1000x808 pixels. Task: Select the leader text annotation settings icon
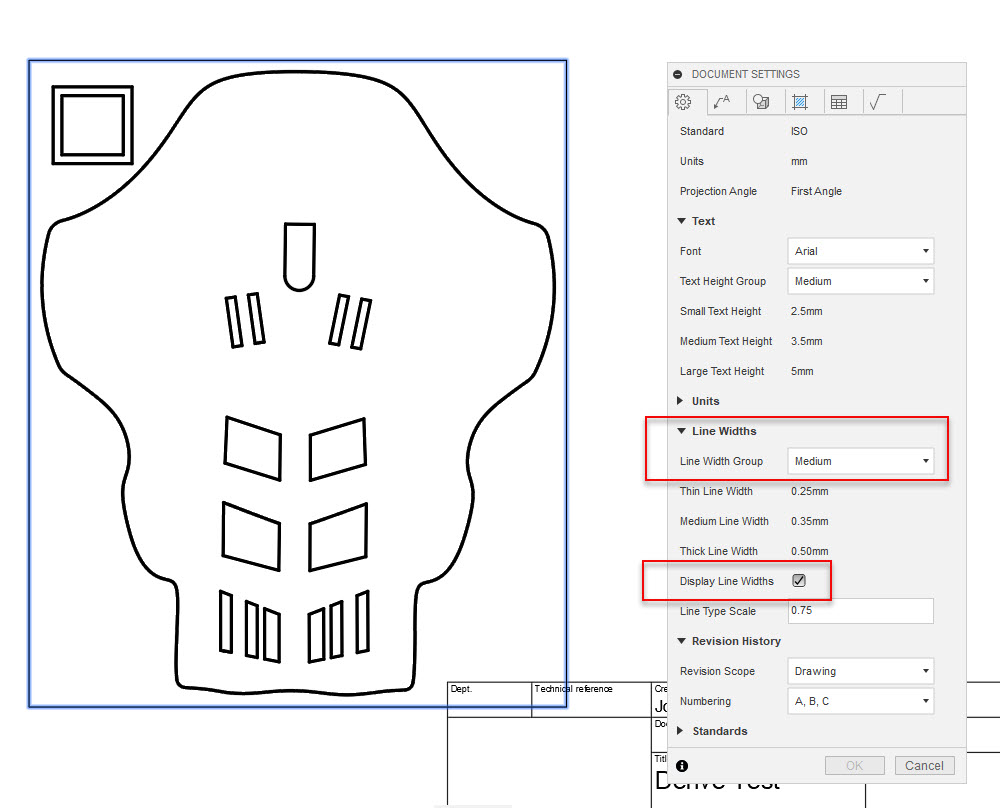point(724,101)
